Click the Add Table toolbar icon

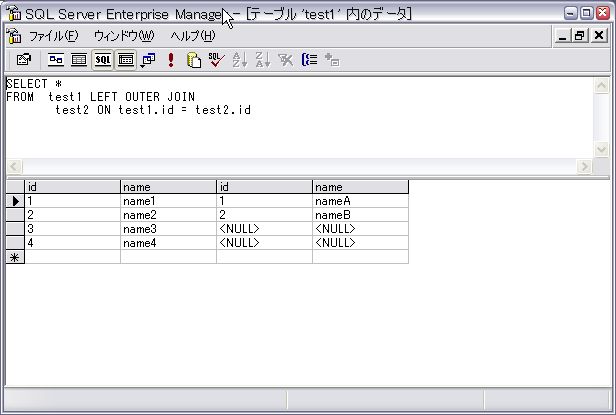[x=332, y=60]
